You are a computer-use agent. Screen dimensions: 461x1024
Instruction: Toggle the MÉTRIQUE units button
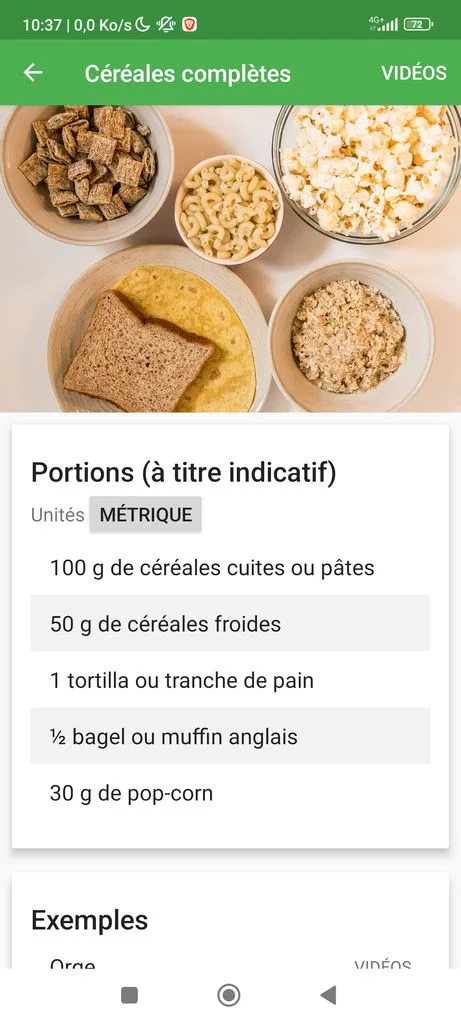coord(146,515)
